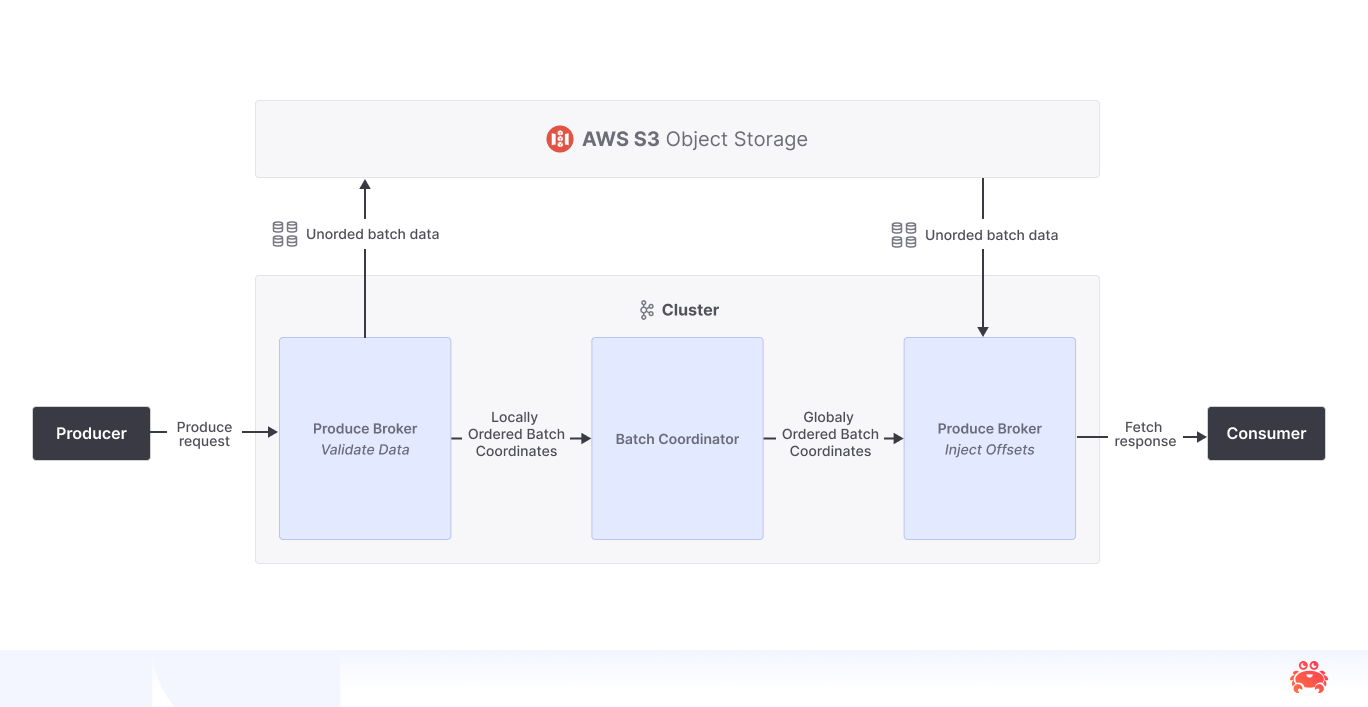Click the right database stack icon near Unorded batch data
The width and height of the screenshot is (1368, 707).
[x=903, y=234]
